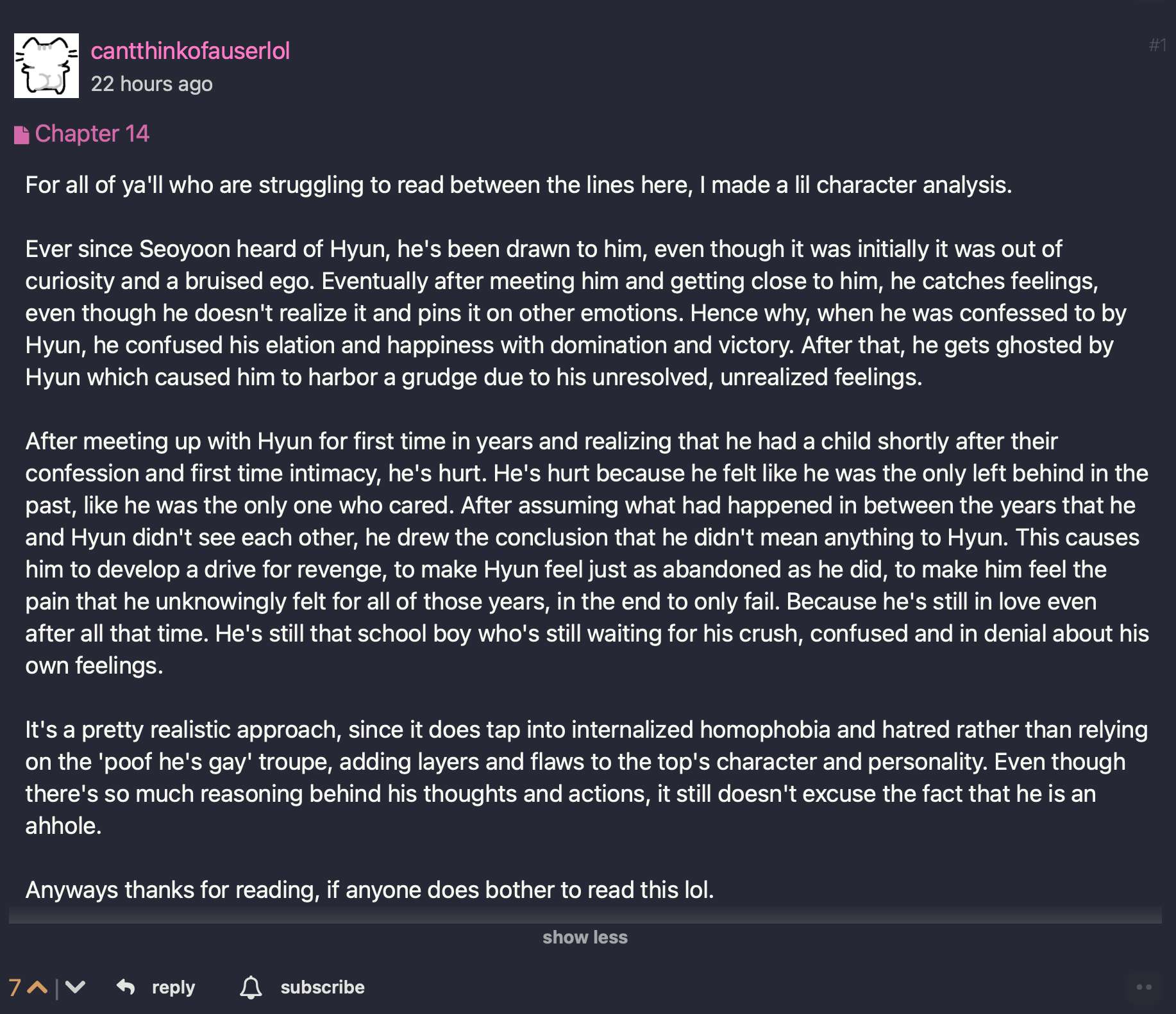Visit cantthinkofauserlol's profile via username
Image resolution: width=1176 pixels, height=1014 pixels.
pyautogui.click(x=190, y=51)
